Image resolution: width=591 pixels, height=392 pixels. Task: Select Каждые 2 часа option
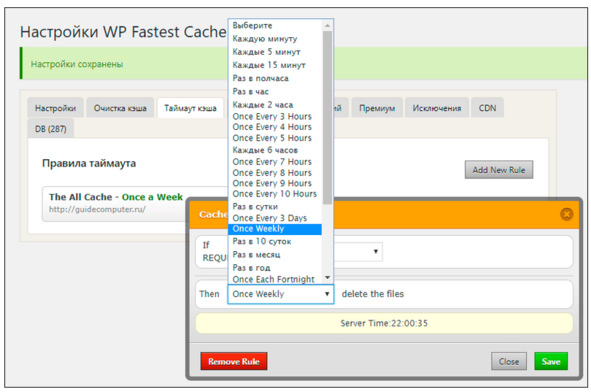275,104
